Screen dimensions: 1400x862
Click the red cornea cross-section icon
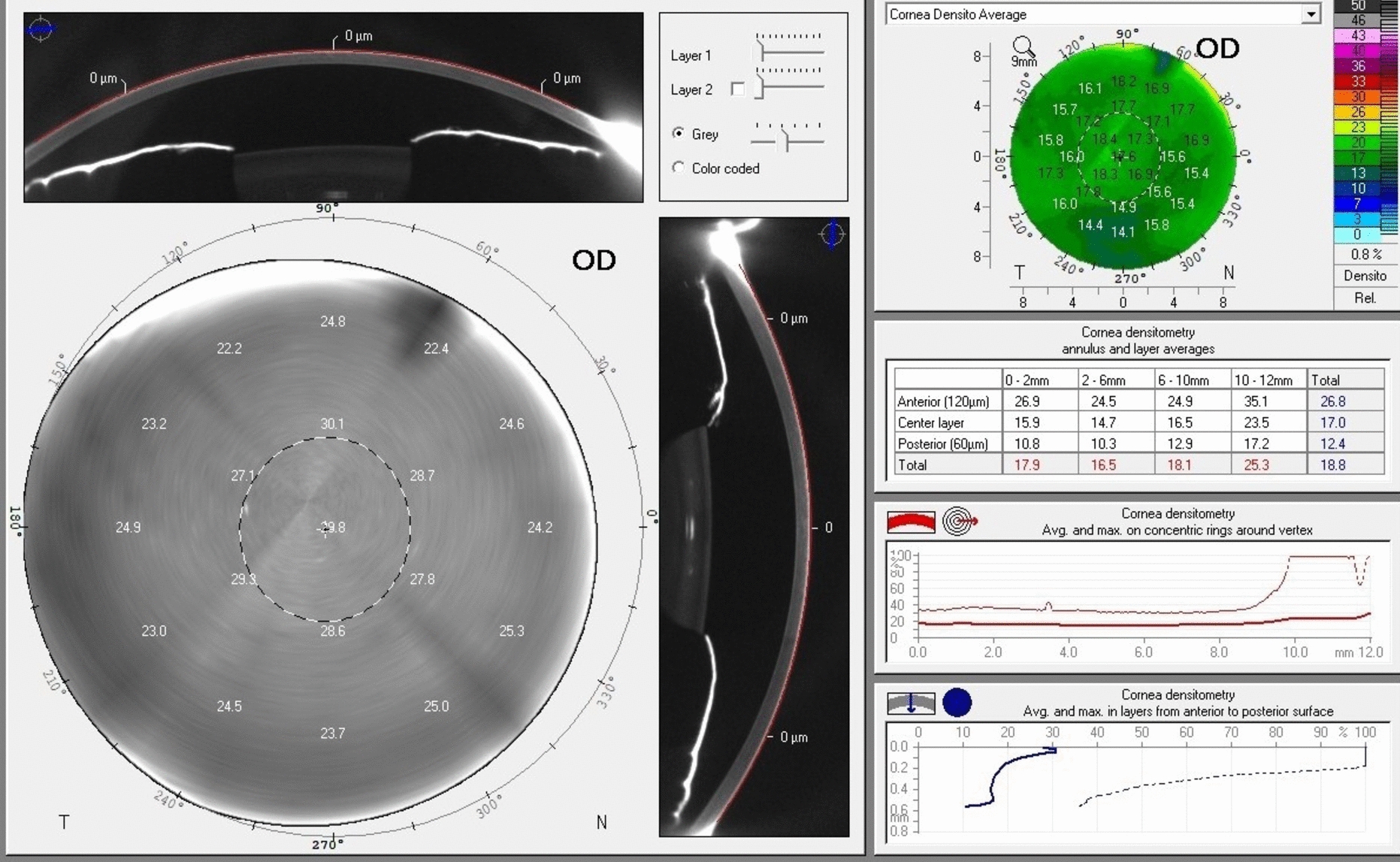tap(911, 521)
